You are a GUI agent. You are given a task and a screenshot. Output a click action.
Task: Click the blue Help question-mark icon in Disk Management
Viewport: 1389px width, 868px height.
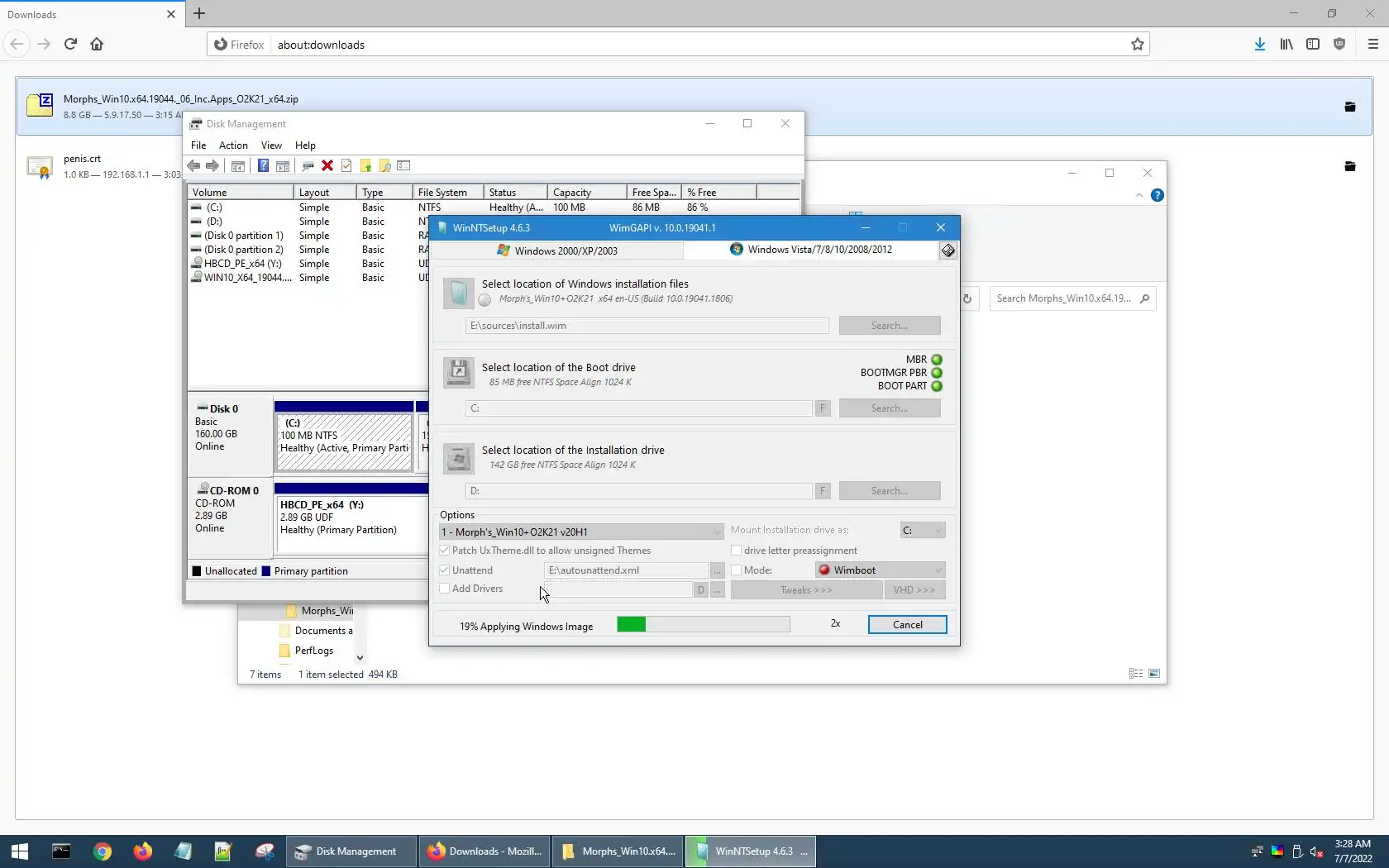(x=263, y=166)
